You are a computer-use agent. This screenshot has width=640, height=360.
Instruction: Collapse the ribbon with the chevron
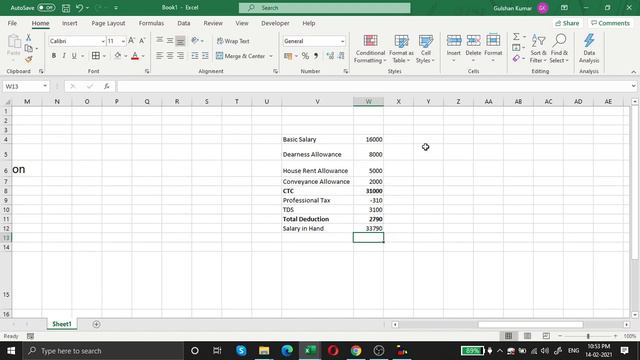pos(633,72)
